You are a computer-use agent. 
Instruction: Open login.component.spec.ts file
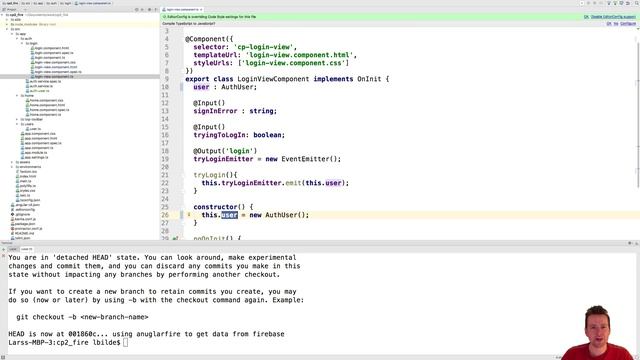[52, 53]
